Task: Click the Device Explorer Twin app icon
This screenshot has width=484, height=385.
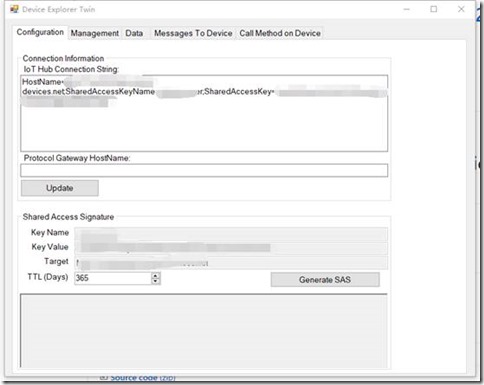Action: click(x=14, y=9)
